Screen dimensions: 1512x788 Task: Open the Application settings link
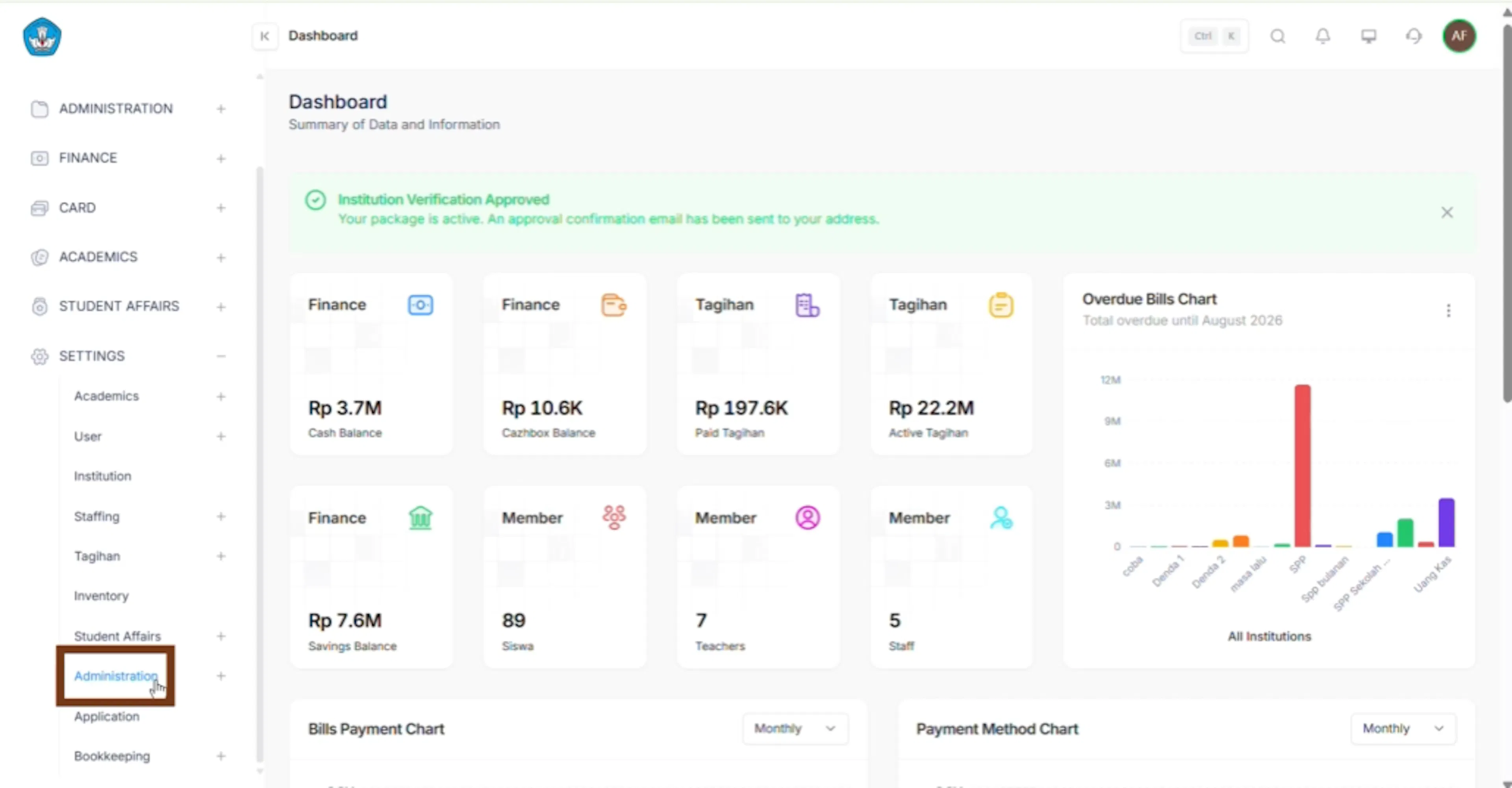pos(107,716)
